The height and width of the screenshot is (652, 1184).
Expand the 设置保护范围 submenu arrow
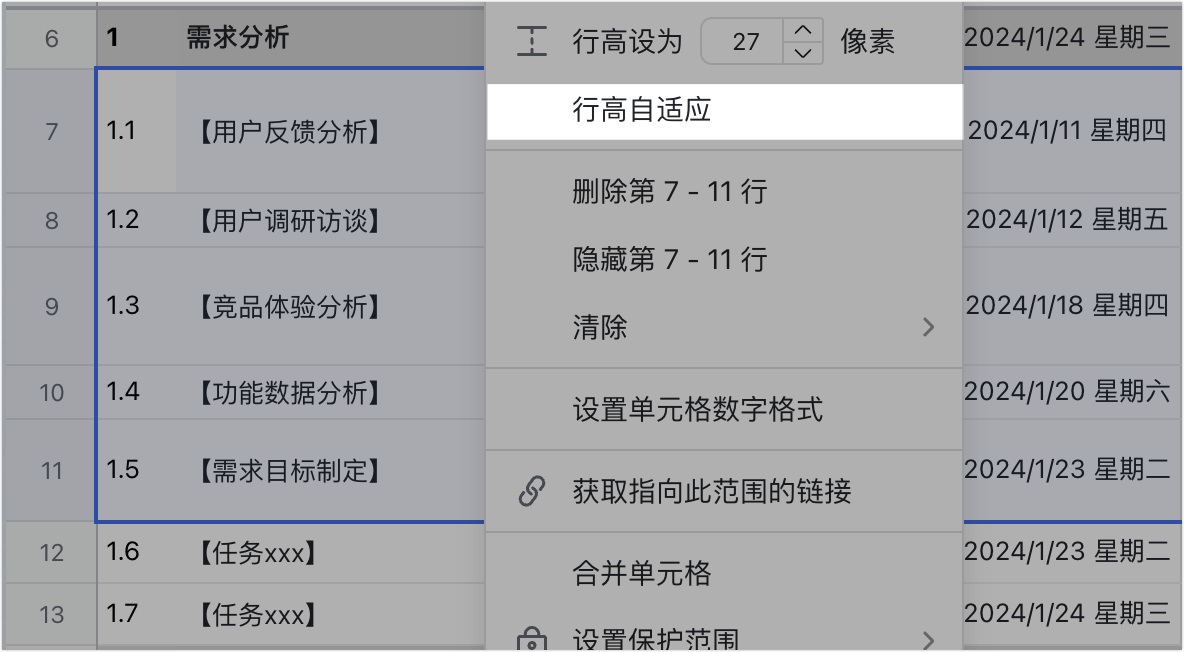point(929,641)
